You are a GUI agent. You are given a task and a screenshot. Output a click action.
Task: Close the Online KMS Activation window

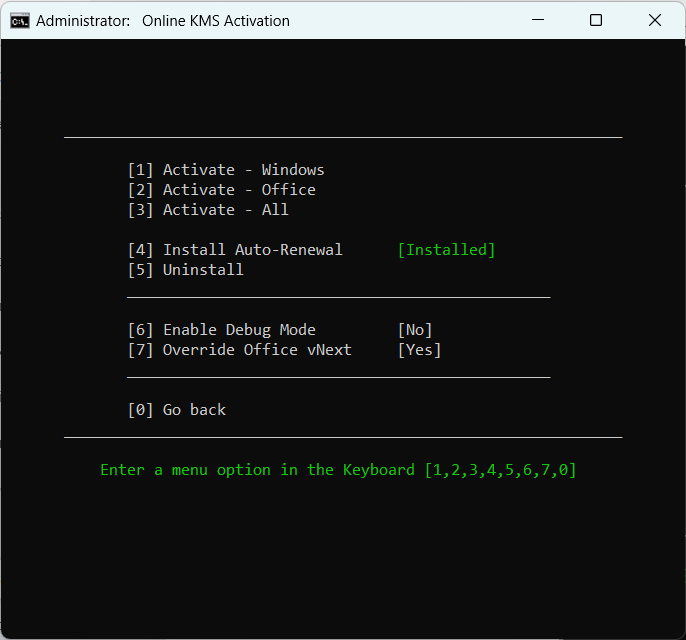point(654,20)
